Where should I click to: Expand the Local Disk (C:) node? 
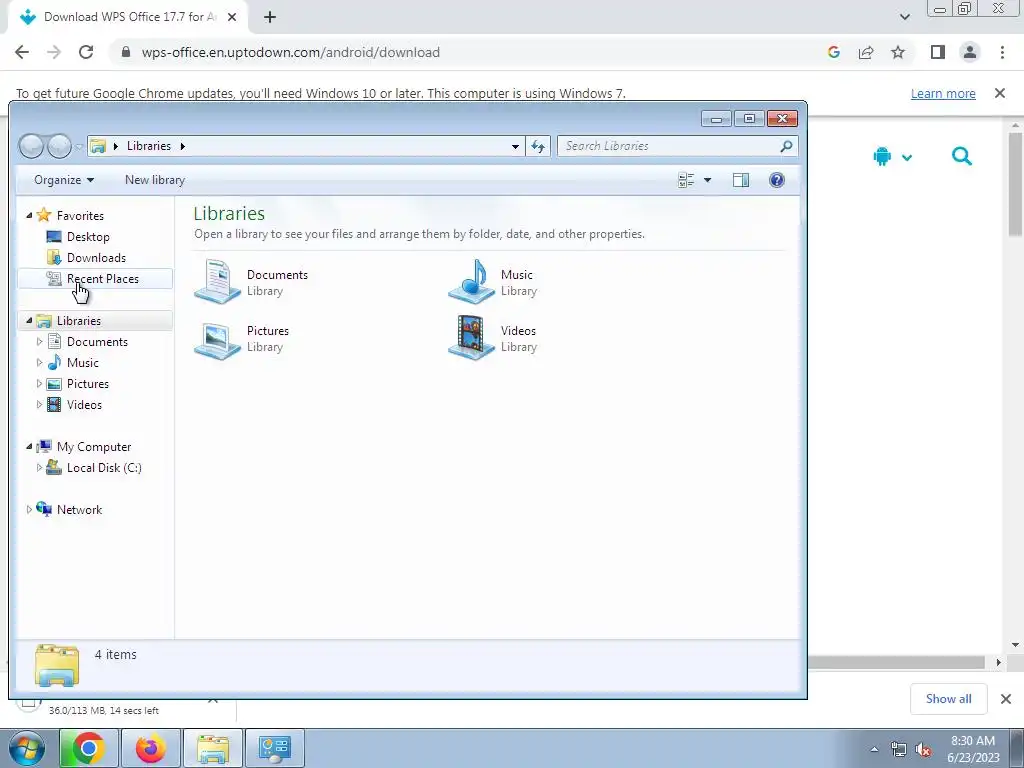(39, 468)
